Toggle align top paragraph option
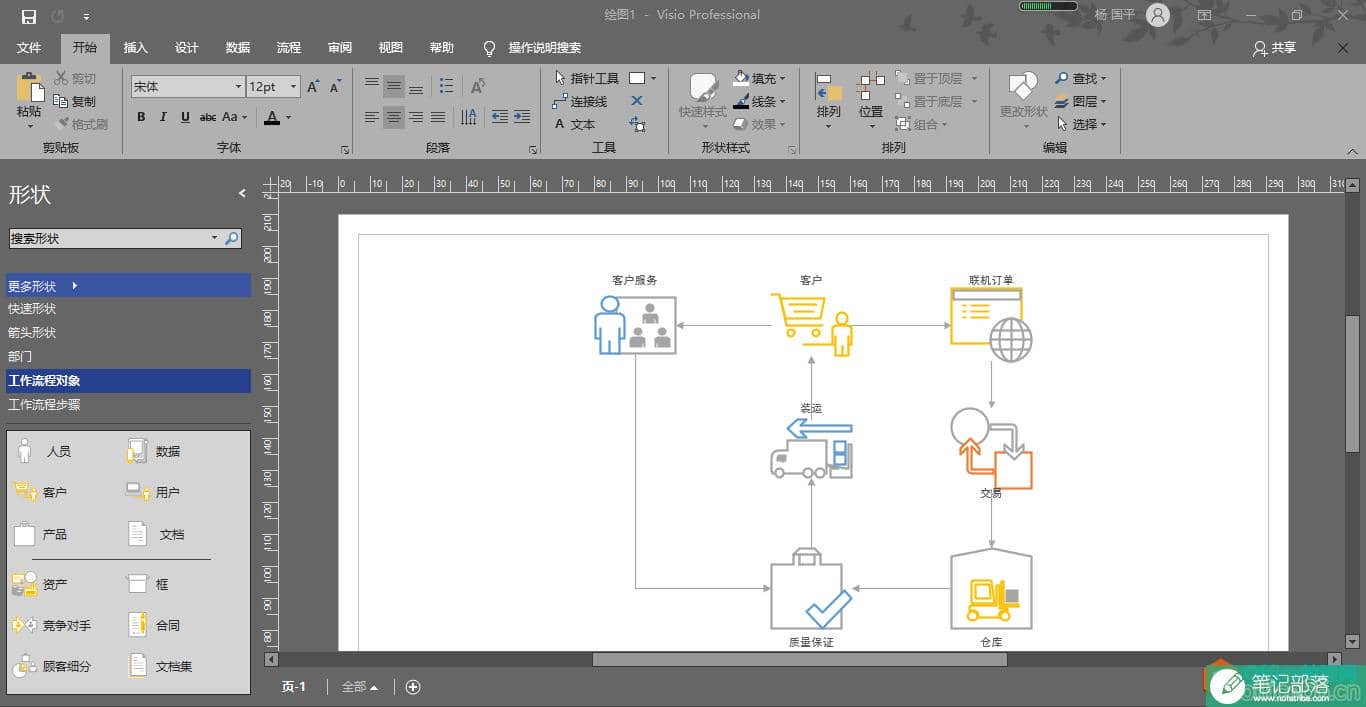 click(372, 86)
